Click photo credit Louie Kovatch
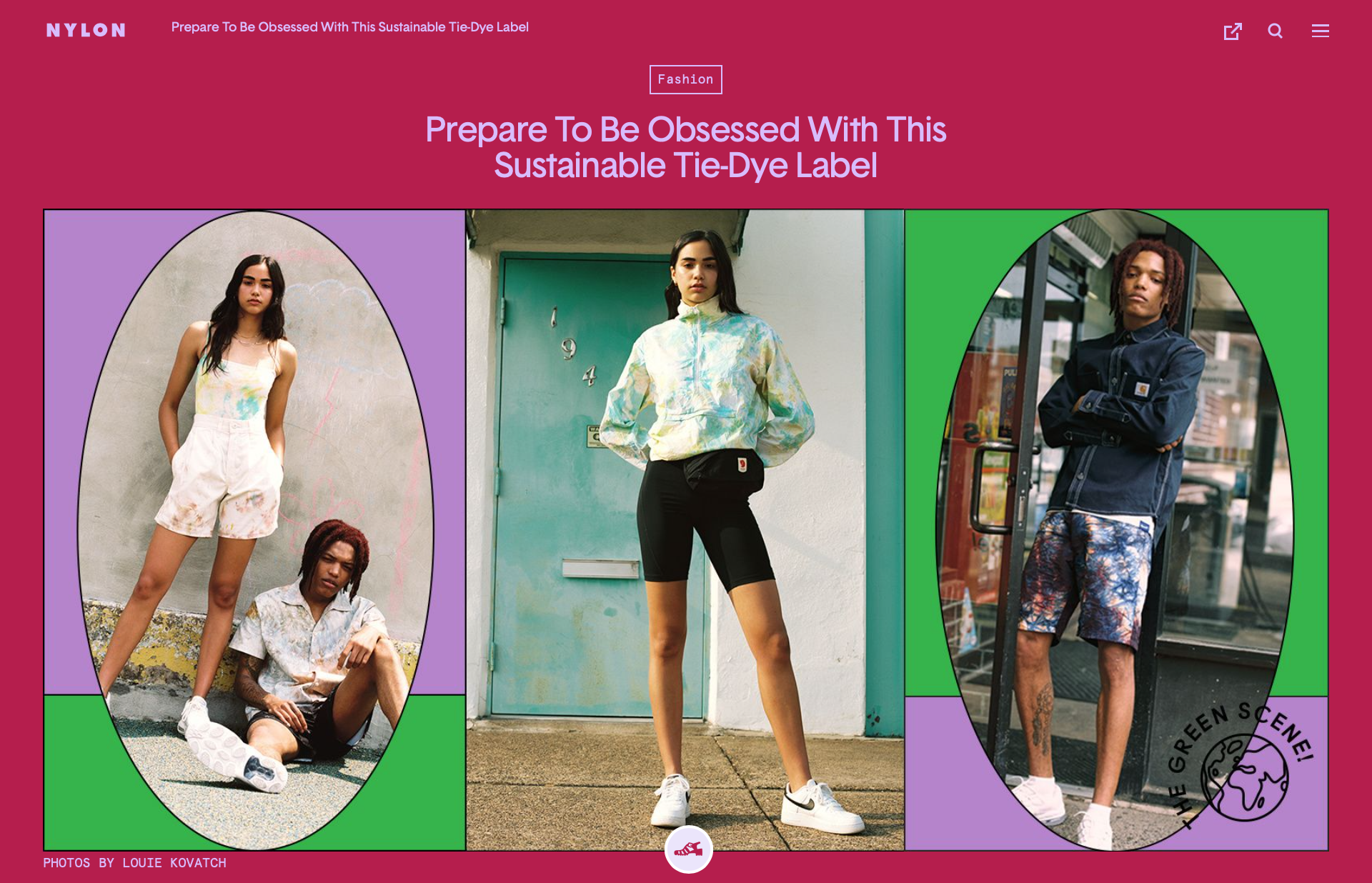Screen dimensions: 1372x883 click(135, 863)
